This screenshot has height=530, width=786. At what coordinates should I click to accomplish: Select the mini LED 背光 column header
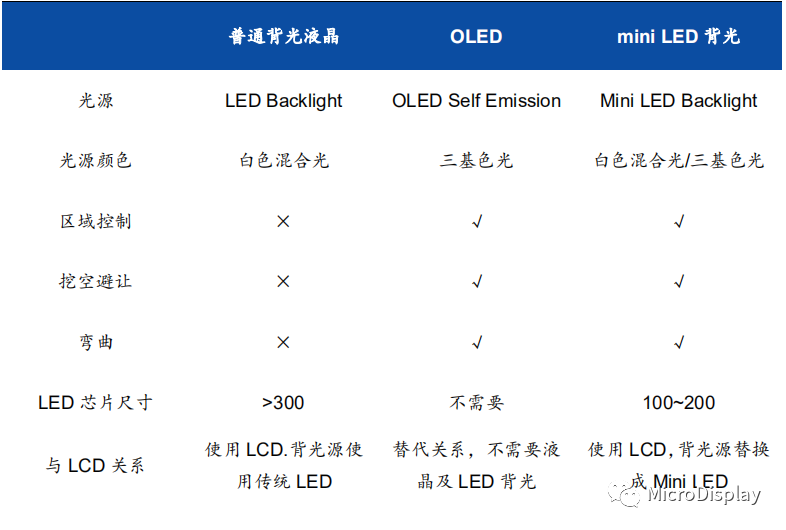pyautogui.click(x=678, y=37)
